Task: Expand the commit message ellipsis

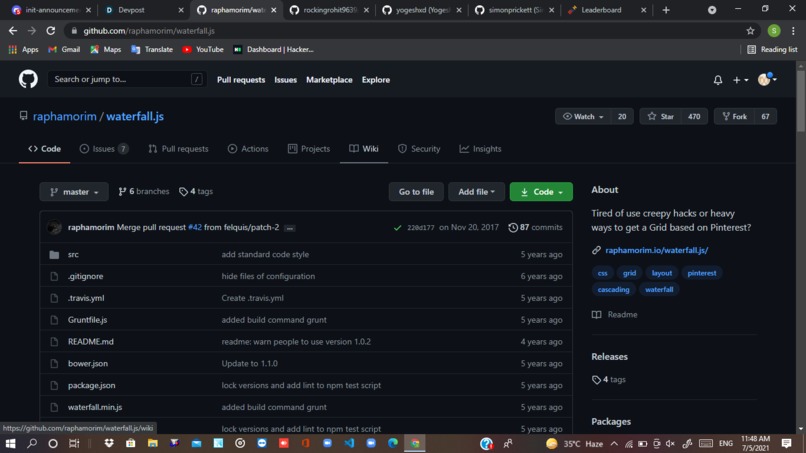Action: 290,228
